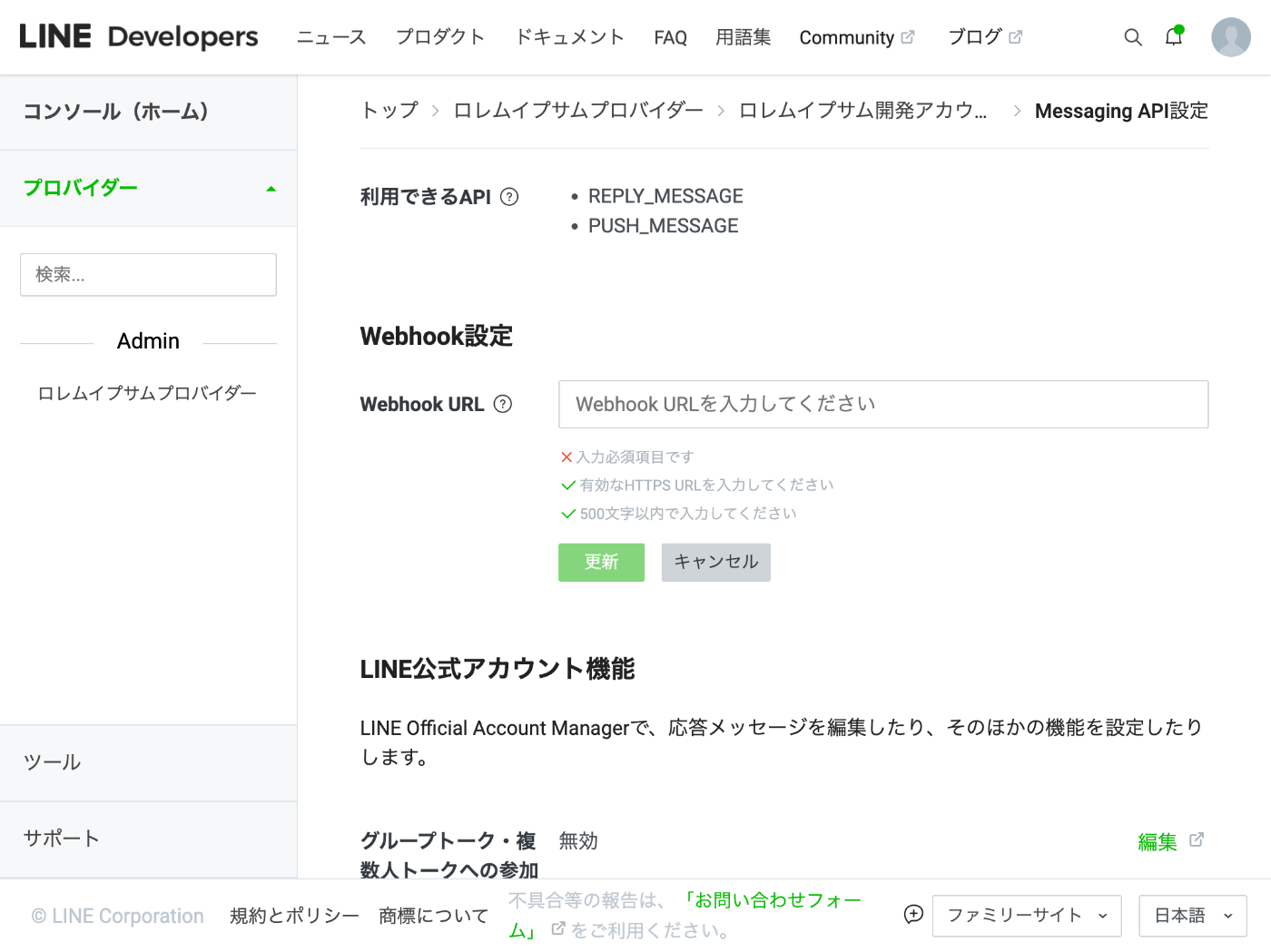Image resolution: width=1271 pixels, height=952 pixels.
Task: Open the notifications bell icon
Action: [x=1174, y=36]
